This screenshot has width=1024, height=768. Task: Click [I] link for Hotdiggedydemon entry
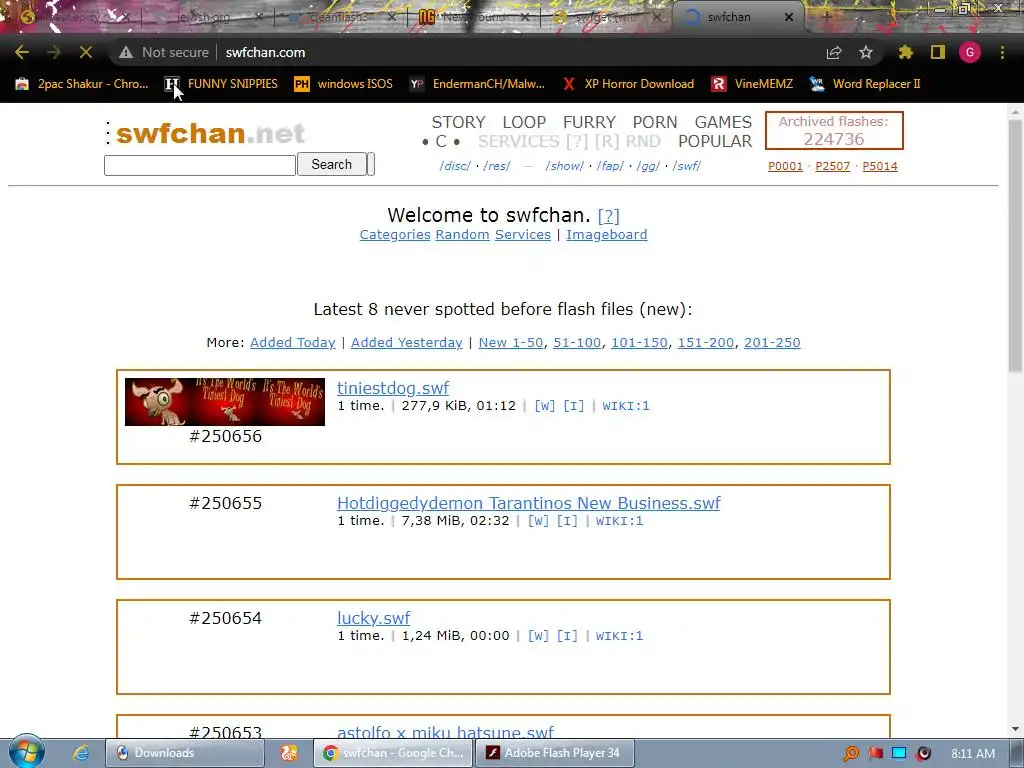click(x=567, y=520)
